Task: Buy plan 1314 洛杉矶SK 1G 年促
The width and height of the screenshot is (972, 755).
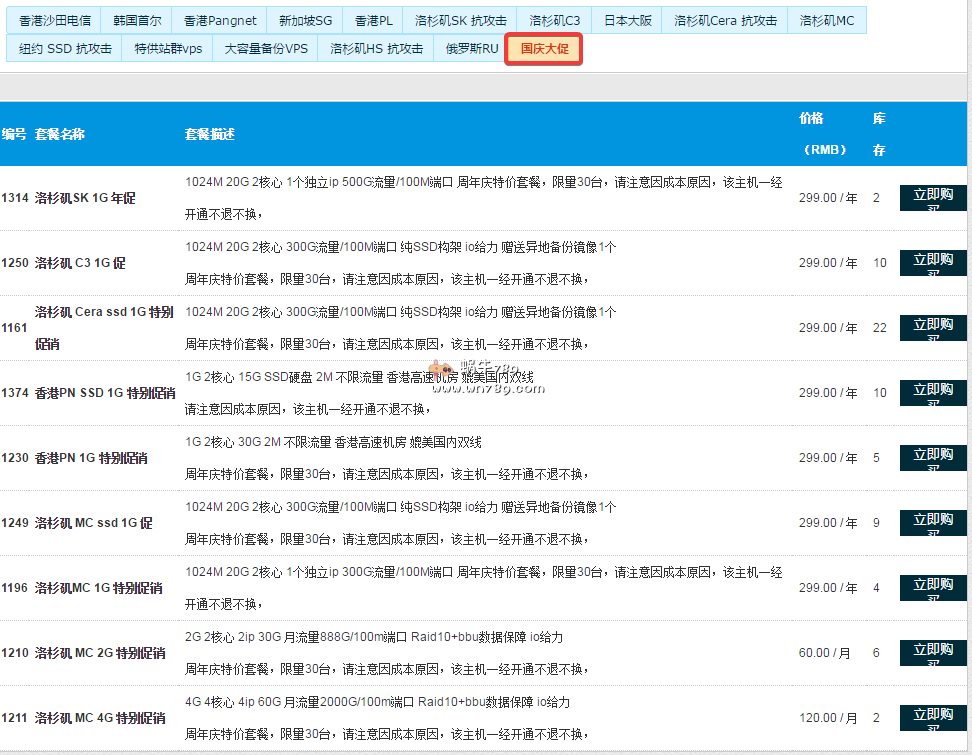Action: pyautogui.click(x=932, y=198)
